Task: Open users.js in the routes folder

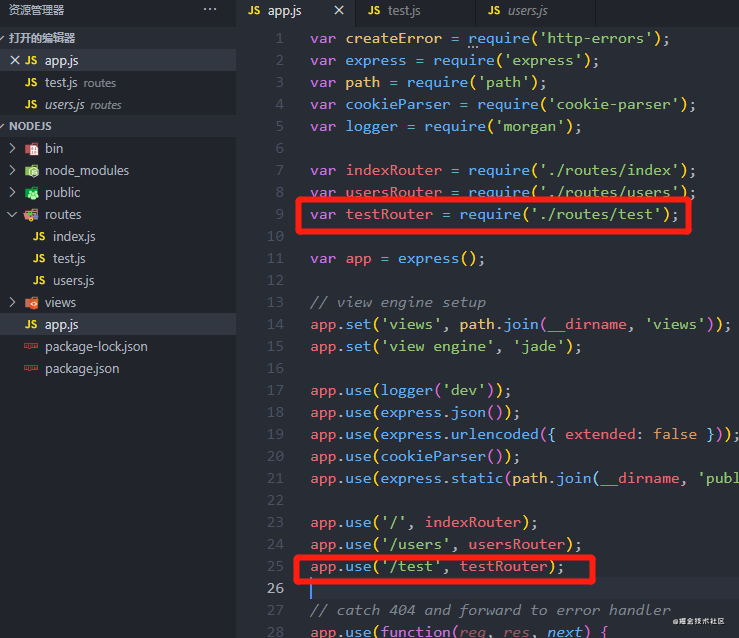Action: click(x=74, y=281)
